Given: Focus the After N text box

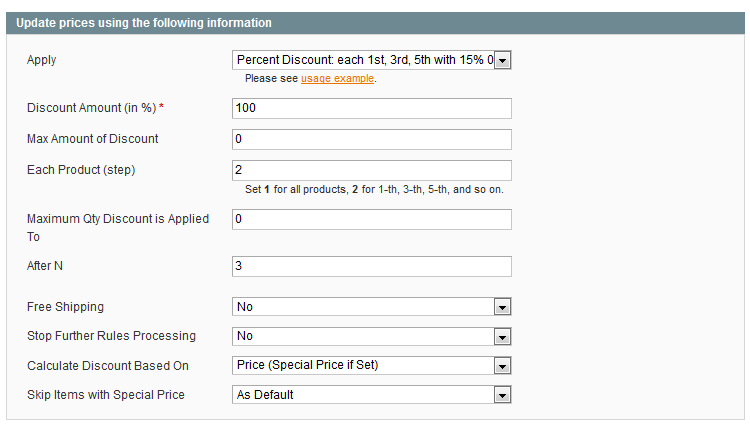Looking at the screenshot, I should click(x=372, y=266).
